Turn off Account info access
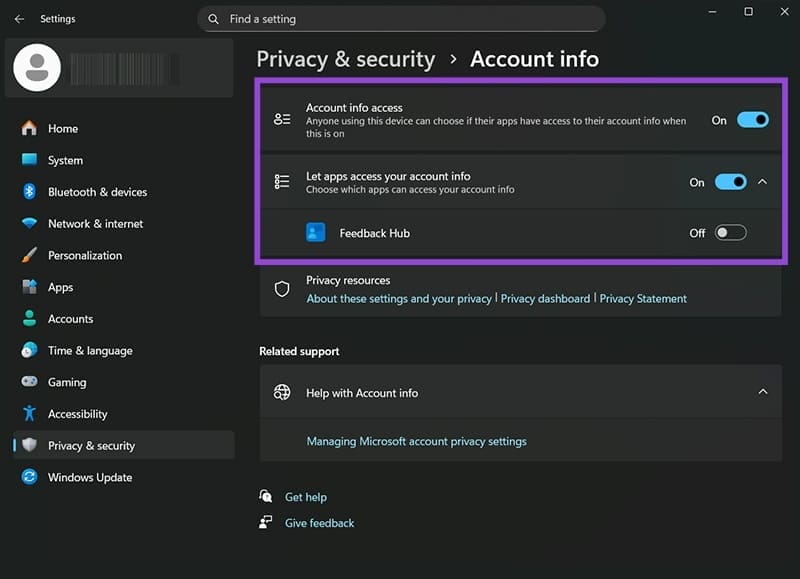 coord(753,119)
